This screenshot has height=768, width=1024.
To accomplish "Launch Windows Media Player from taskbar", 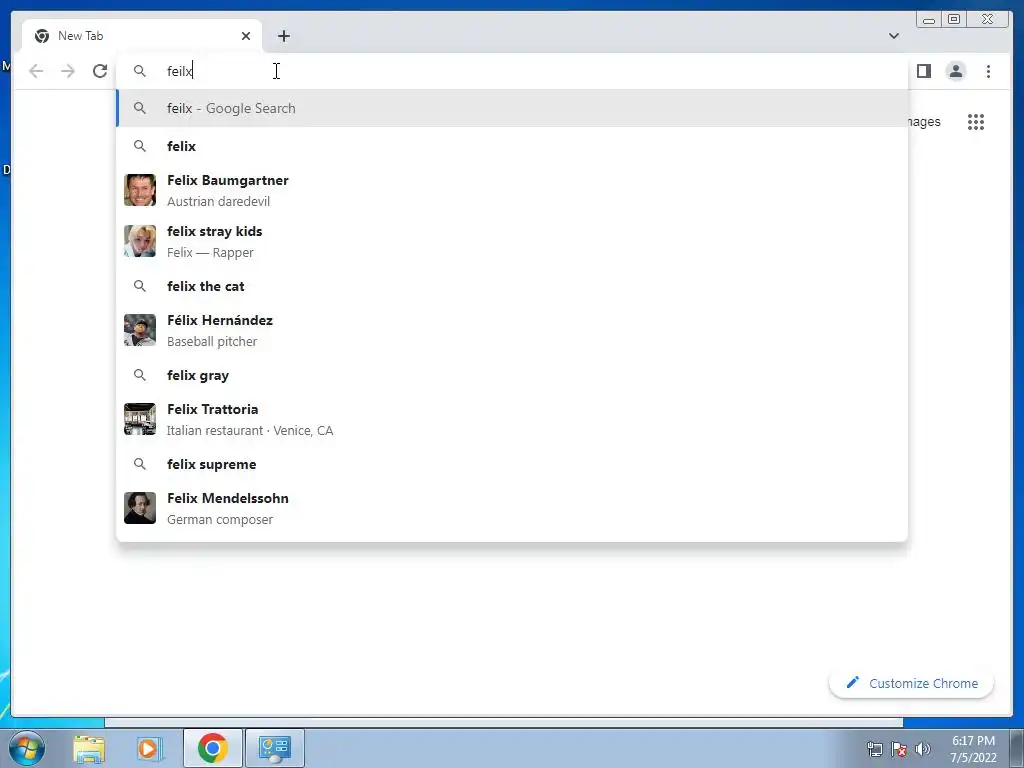I will point(150,748).
